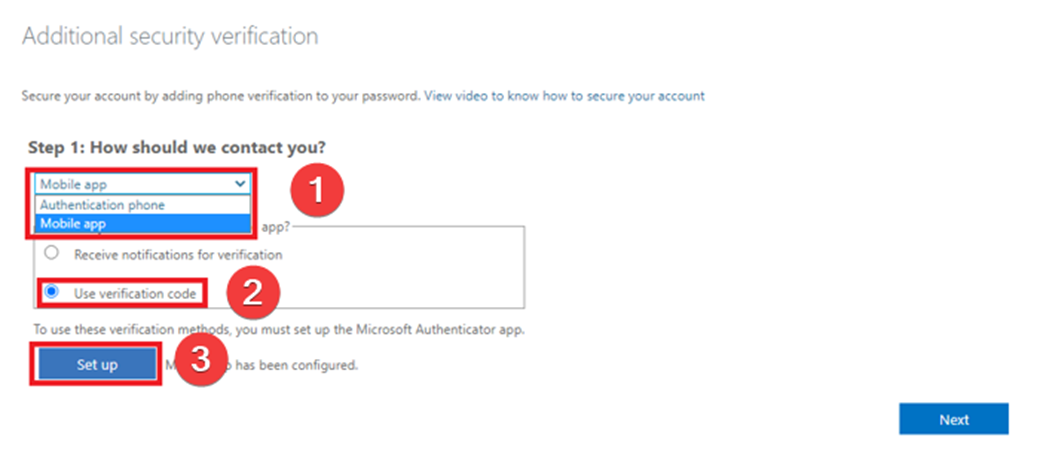Choose 'Receive notifications for verification' radio button
The image size is (1040, 453).
[49, 254]
